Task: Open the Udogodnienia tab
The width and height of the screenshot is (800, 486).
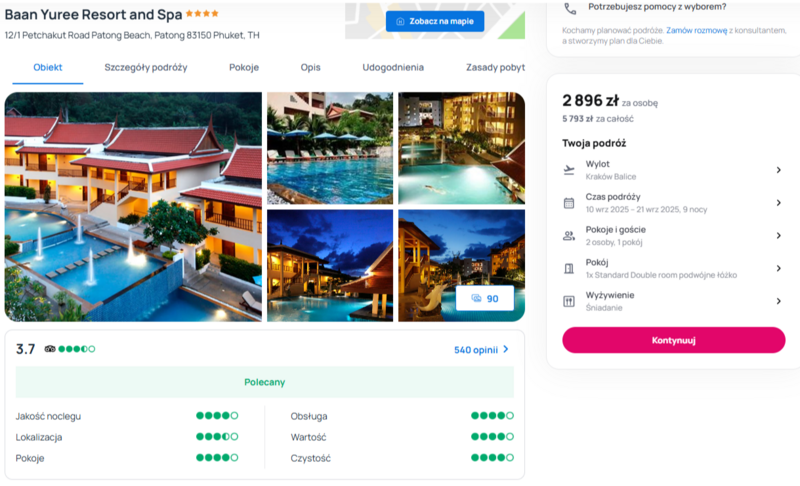Action: (x=393, y=67)
